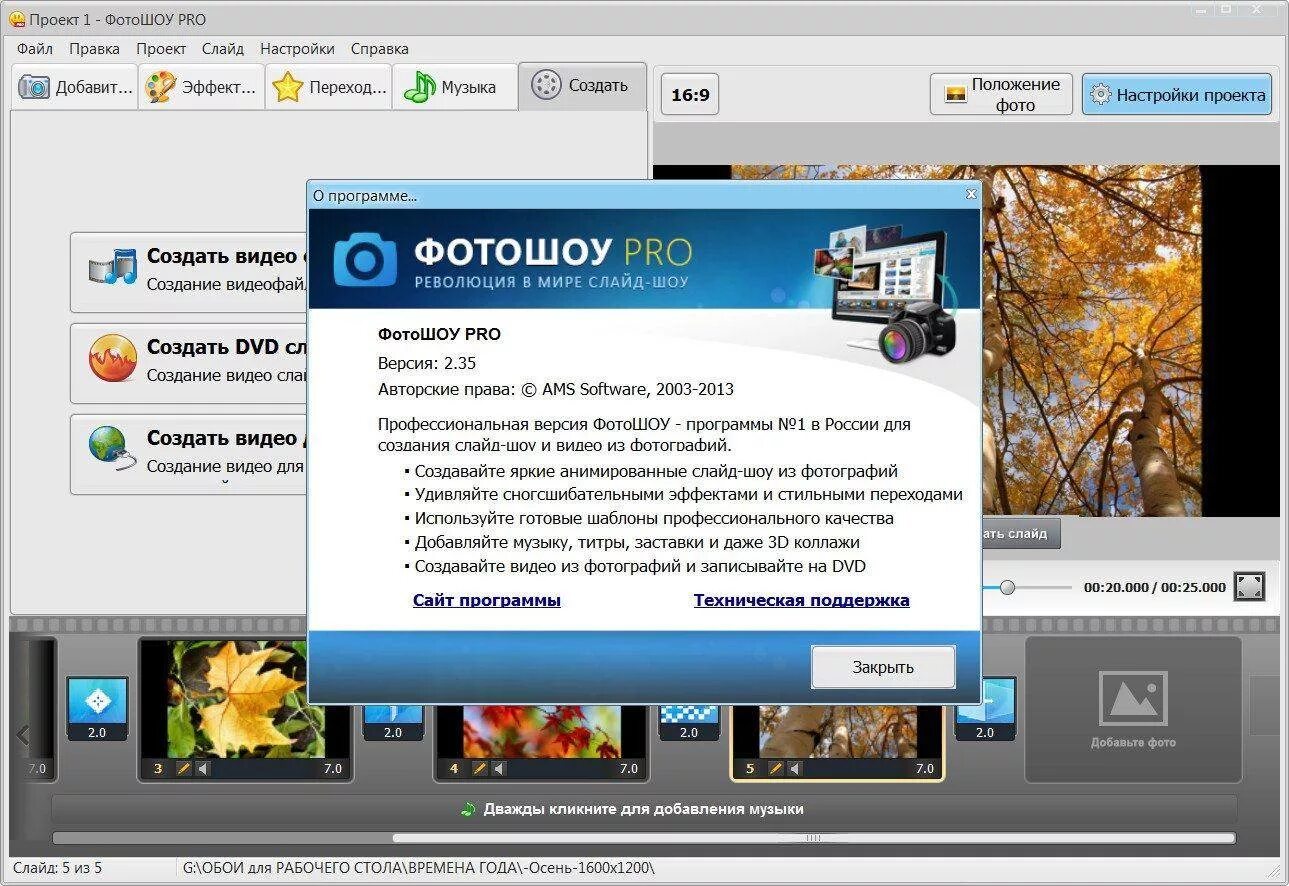The image size is (1289, 886).
Task: Click the preview playback slider handle
Action: (x=1007, y=588)
